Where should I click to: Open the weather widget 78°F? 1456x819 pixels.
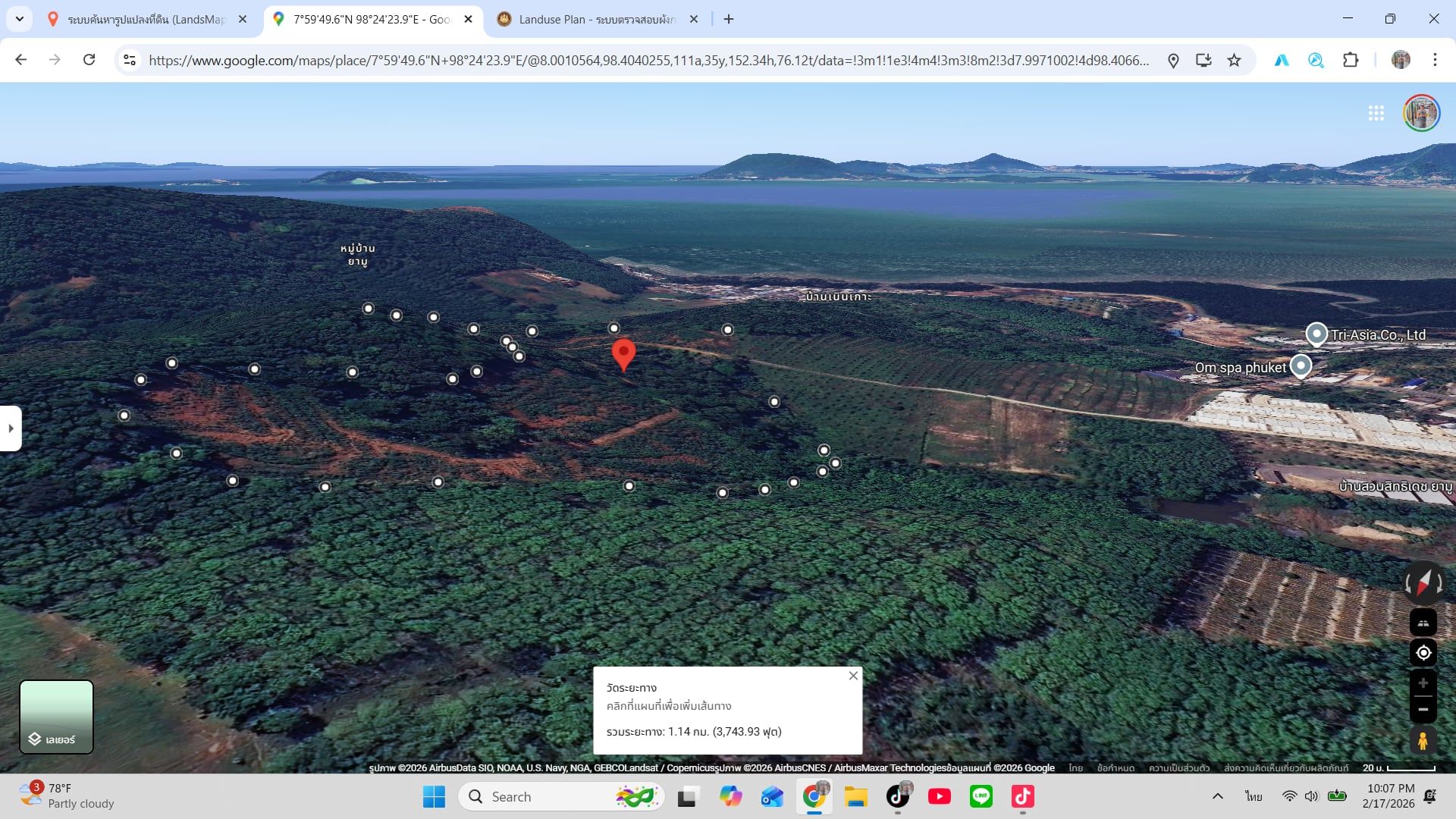(67, 796)
